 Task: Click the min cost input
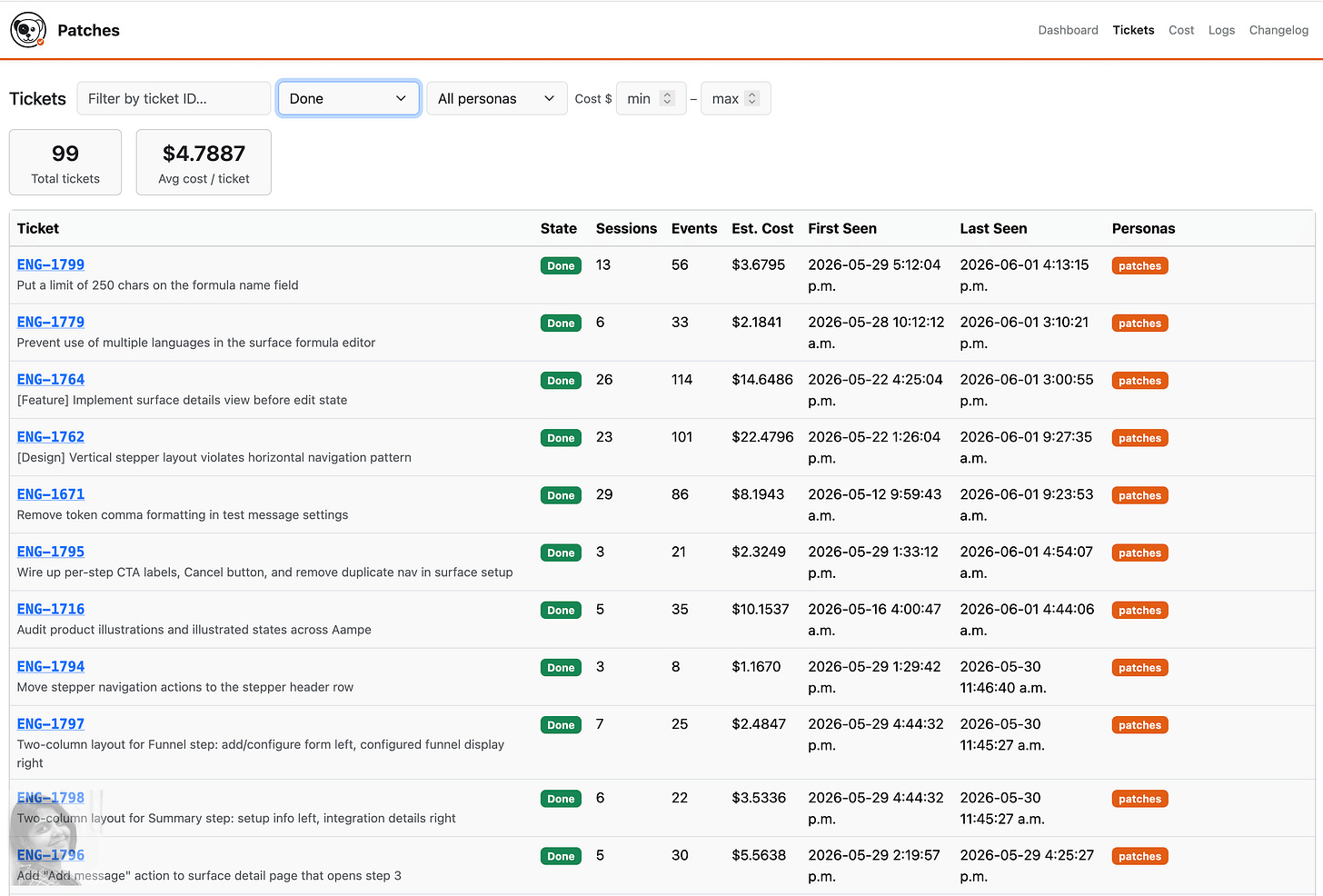pyautogui.click(x=651, y=98)
